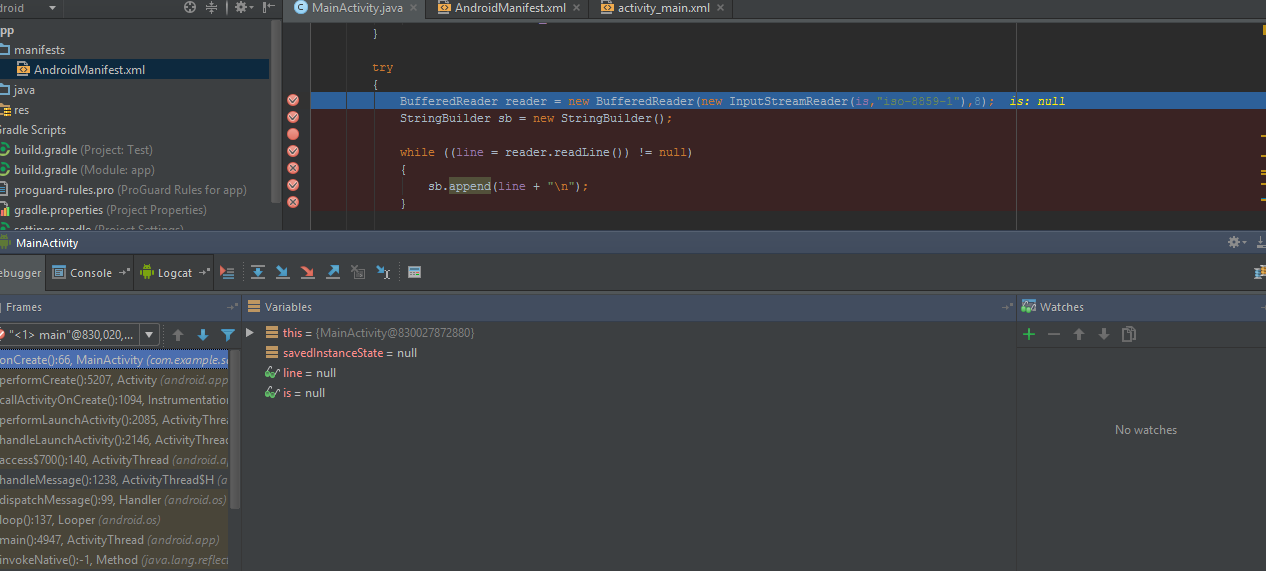Image resolution: width=1266 pixels, height=572 pixels.
Task: Open the thread selector dropdown in Frames
Action: 149,335
